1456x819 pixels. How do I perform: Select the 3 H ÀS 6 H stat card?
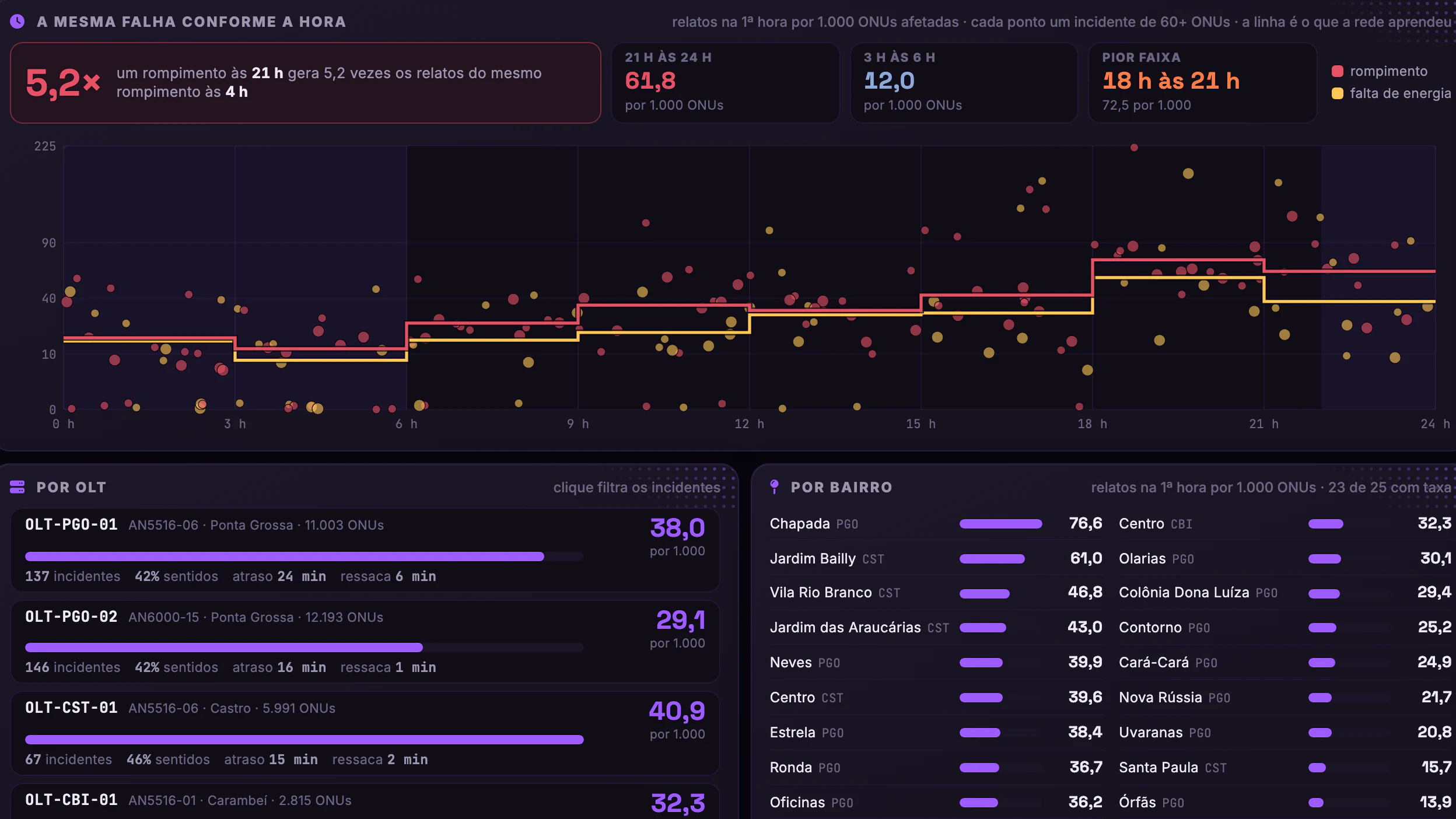964,83
